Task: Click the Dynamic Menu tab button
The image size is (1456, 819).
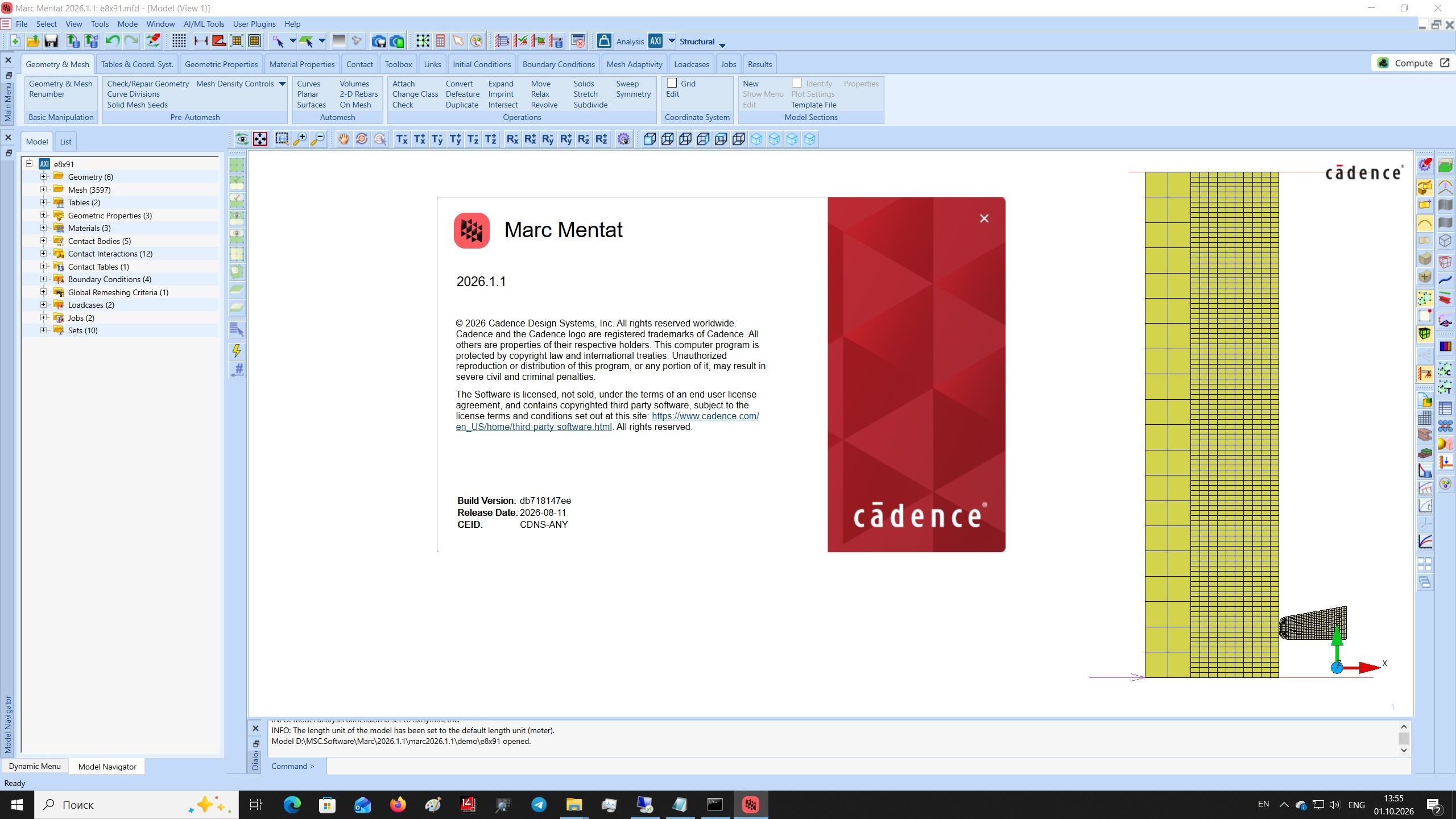Action: tap(35, 766)
